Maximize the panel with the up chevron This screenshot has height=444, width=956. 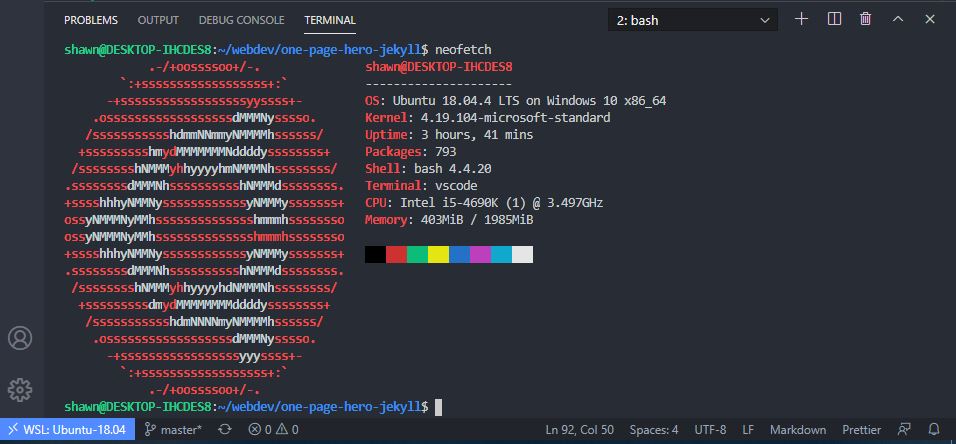898,19
